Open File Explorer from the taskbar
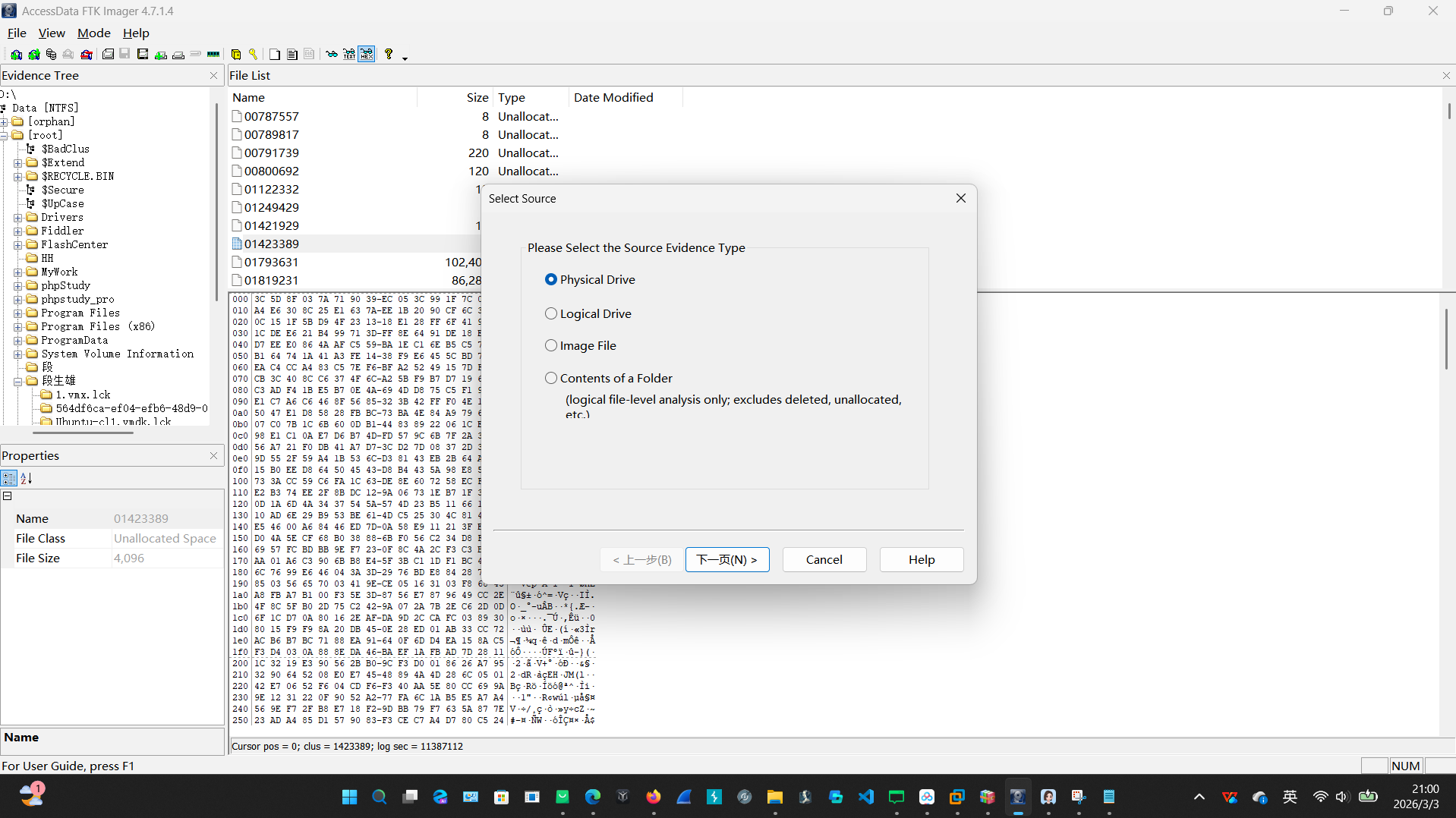1456x818 pixels. (x=775, y=797)
